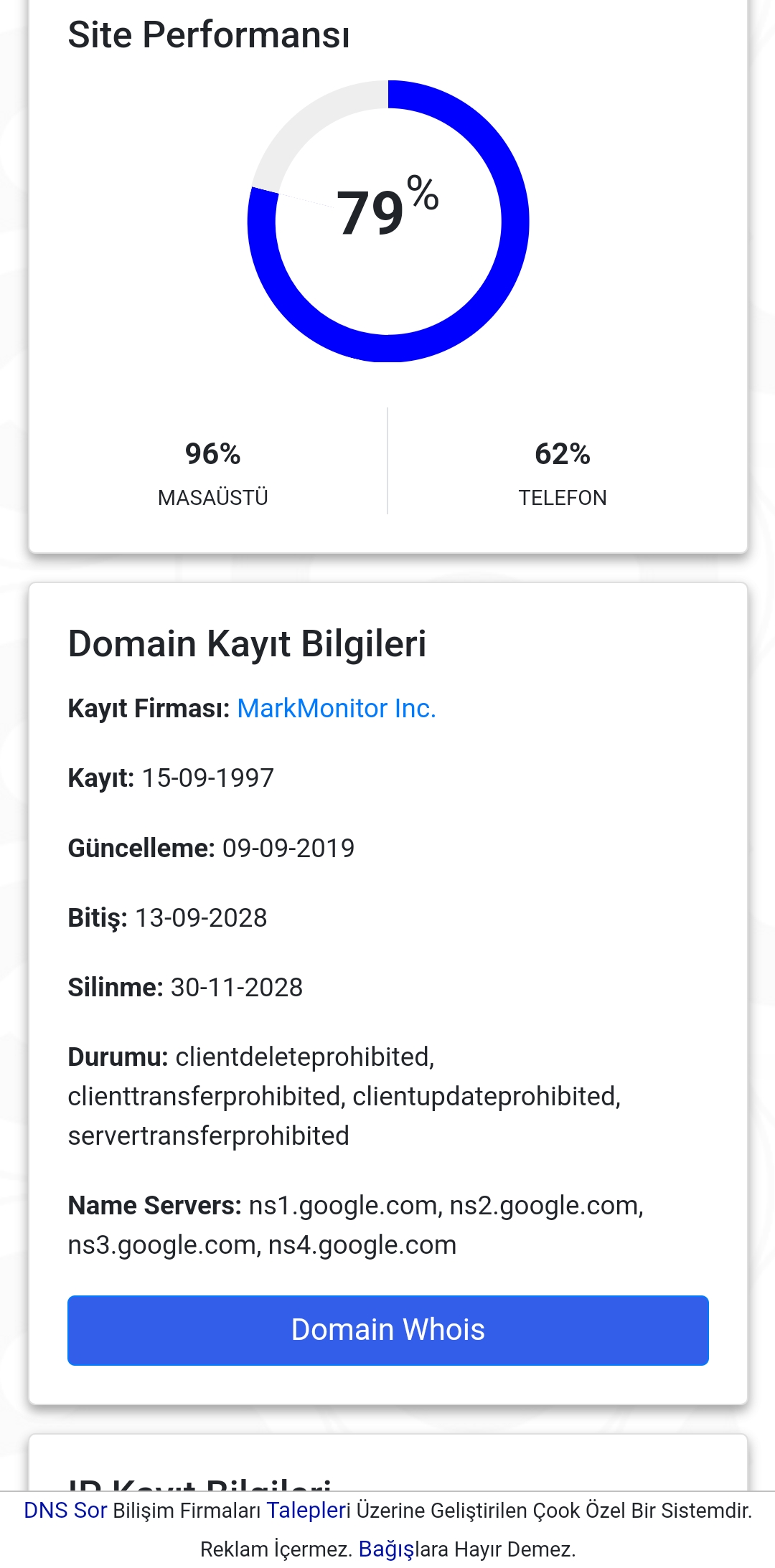This screenshot has height=1568, width=775.
Task: Click the Site Performansı heading
Action: coord(209,34)
